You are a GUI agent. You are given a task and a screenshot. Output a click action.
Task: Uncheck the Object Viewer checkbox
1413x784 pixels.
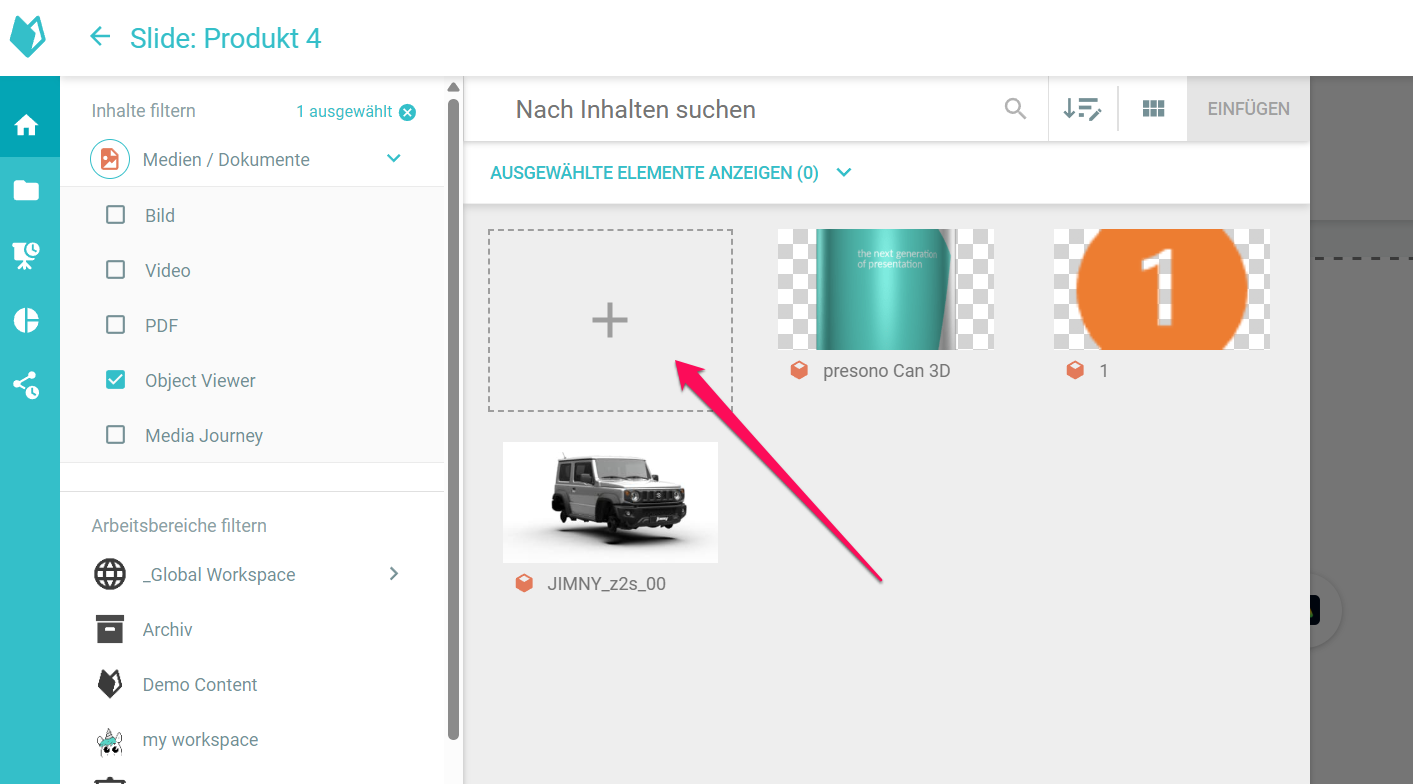[116, 380]
